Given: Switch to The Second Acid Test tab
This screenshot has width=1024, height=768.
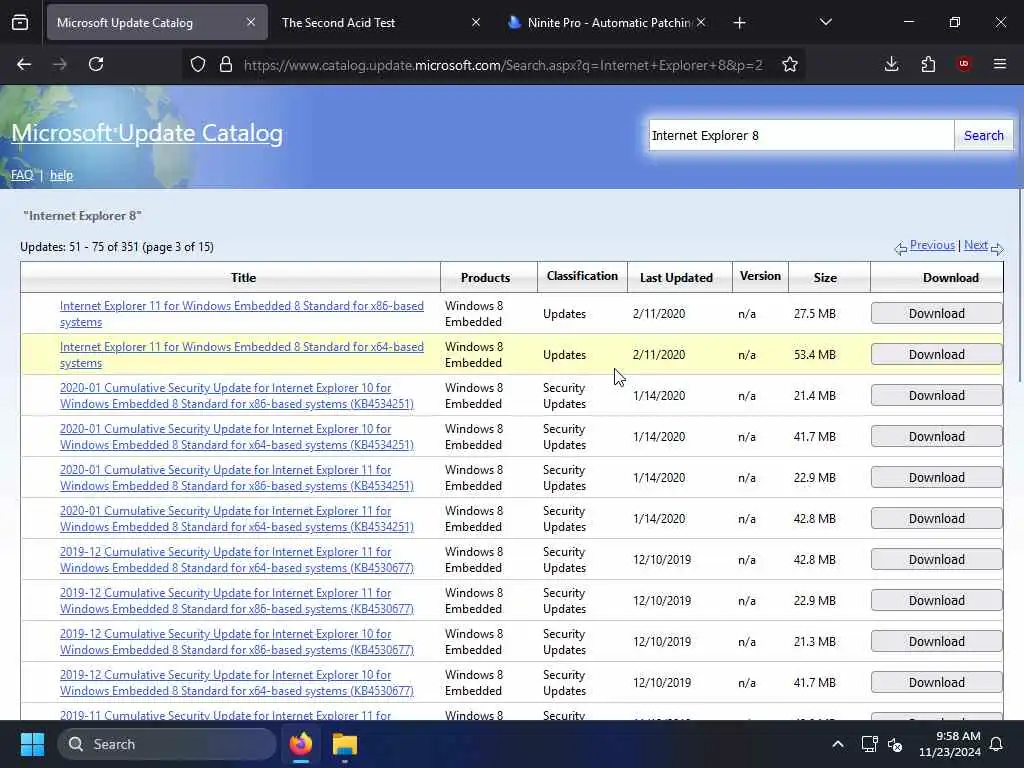Looking at the screenshot, I should pyautogui.click(x=381, y=22).
